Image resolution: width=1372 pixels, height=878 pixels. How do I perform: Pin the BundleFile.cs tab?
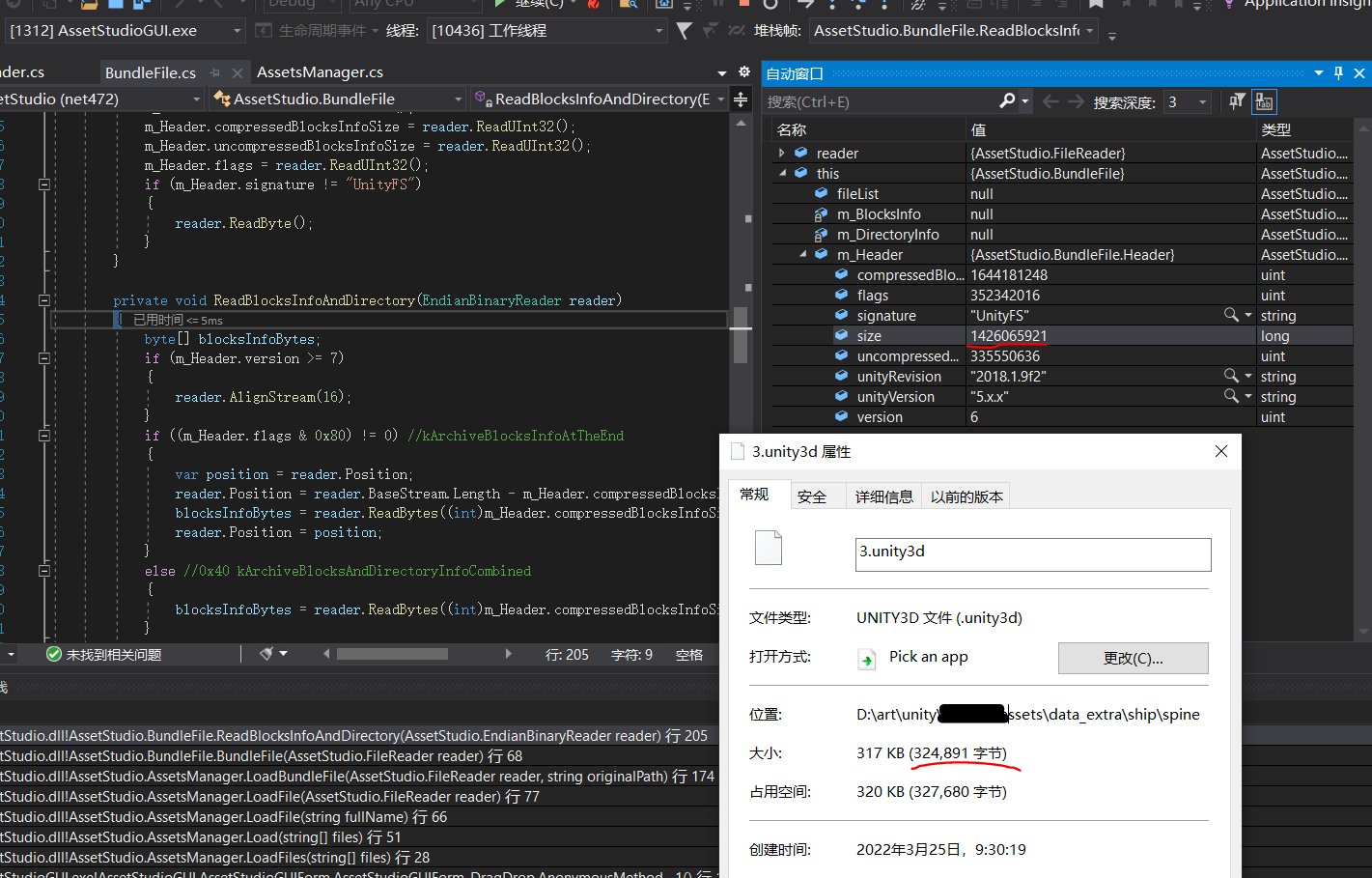pyautogui.click(x=215, y=72)
